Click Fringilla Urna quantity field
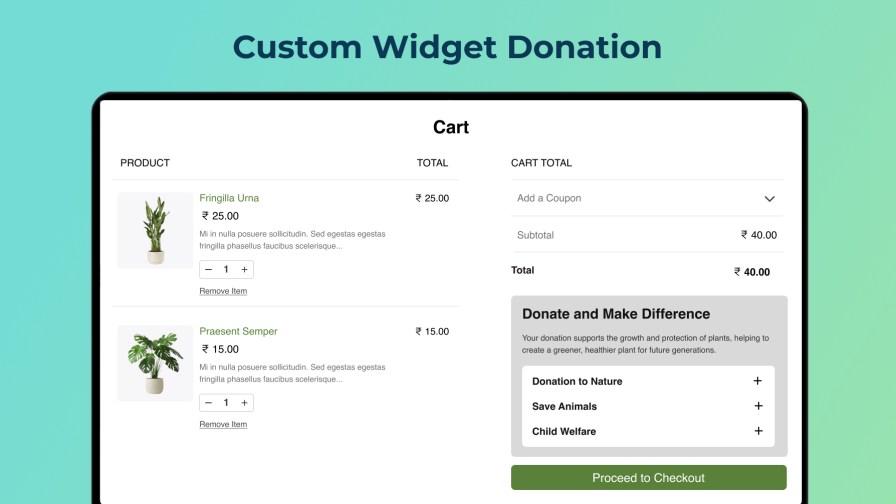Image resolution: width=896 pixels, height=504 pixels. point(226,269)
